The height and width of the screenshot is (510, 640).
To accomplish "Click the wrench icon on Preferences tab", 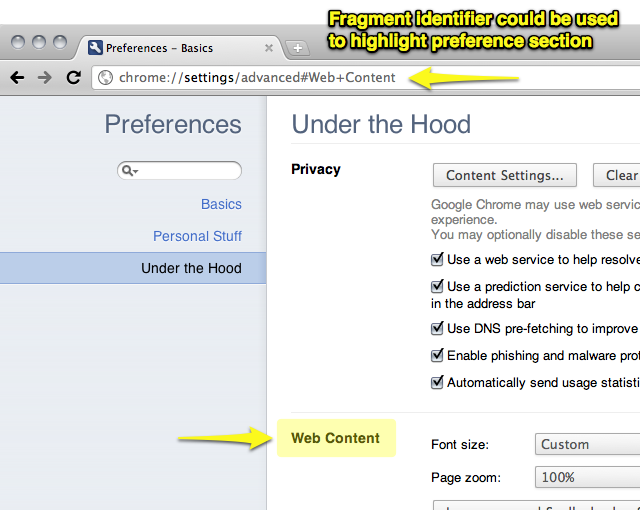I will pyautogui.click(x=95, y=47).
